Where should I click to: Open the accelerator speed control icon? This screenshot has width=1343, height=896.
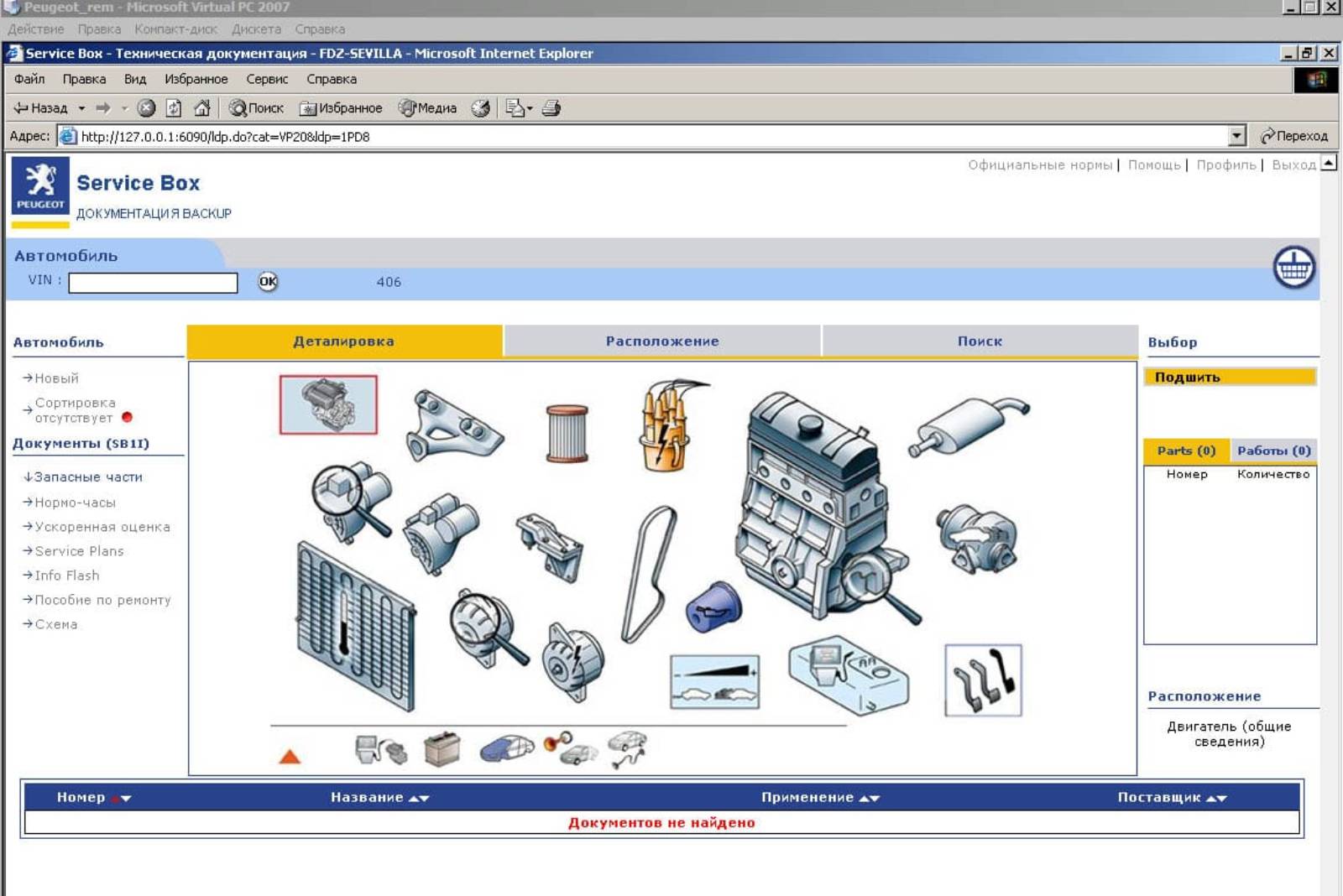pyautogui.click(x=715, y=682)
